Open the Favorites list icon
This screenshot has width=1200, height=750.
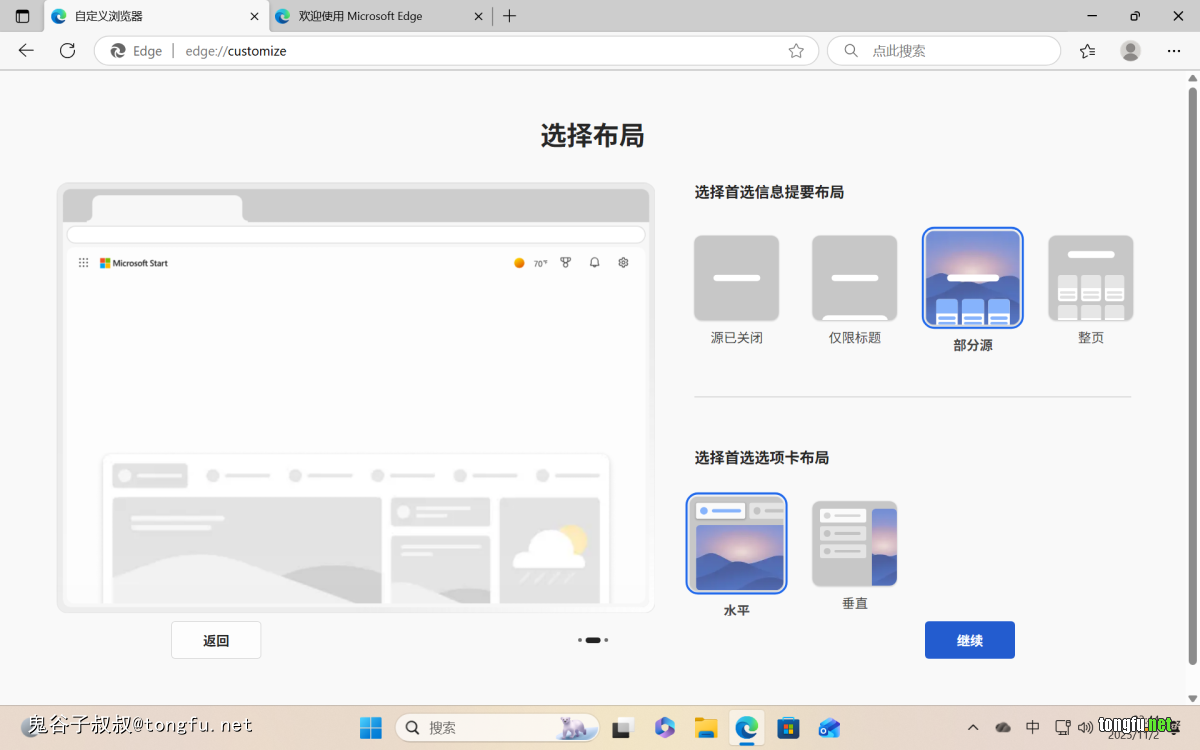click(x=1088, y=51)
